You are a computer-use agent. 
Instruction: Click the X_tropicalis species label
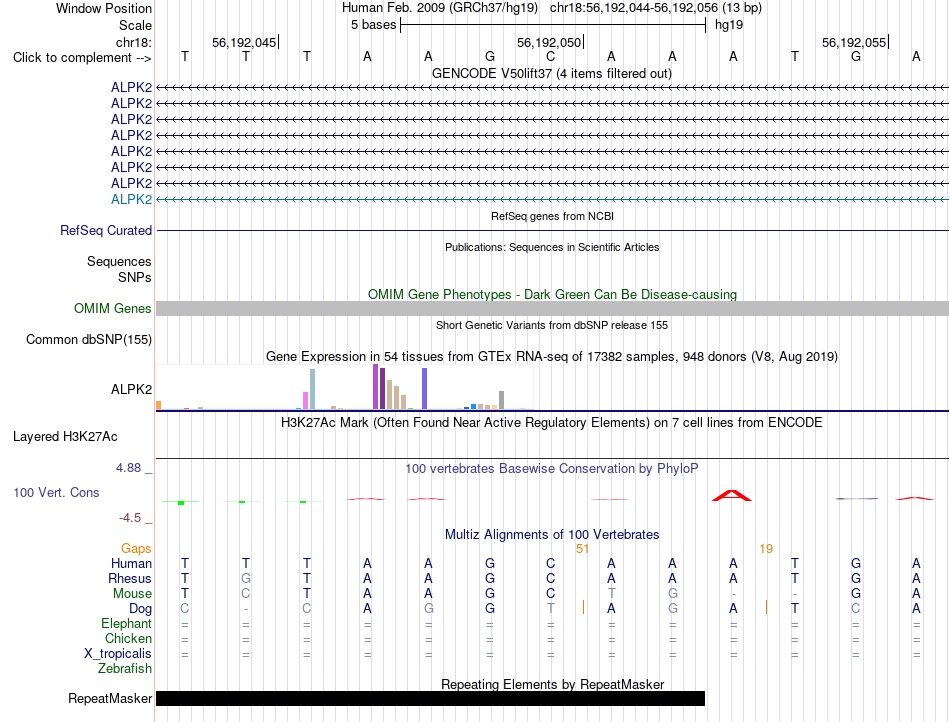click(118, 654)
